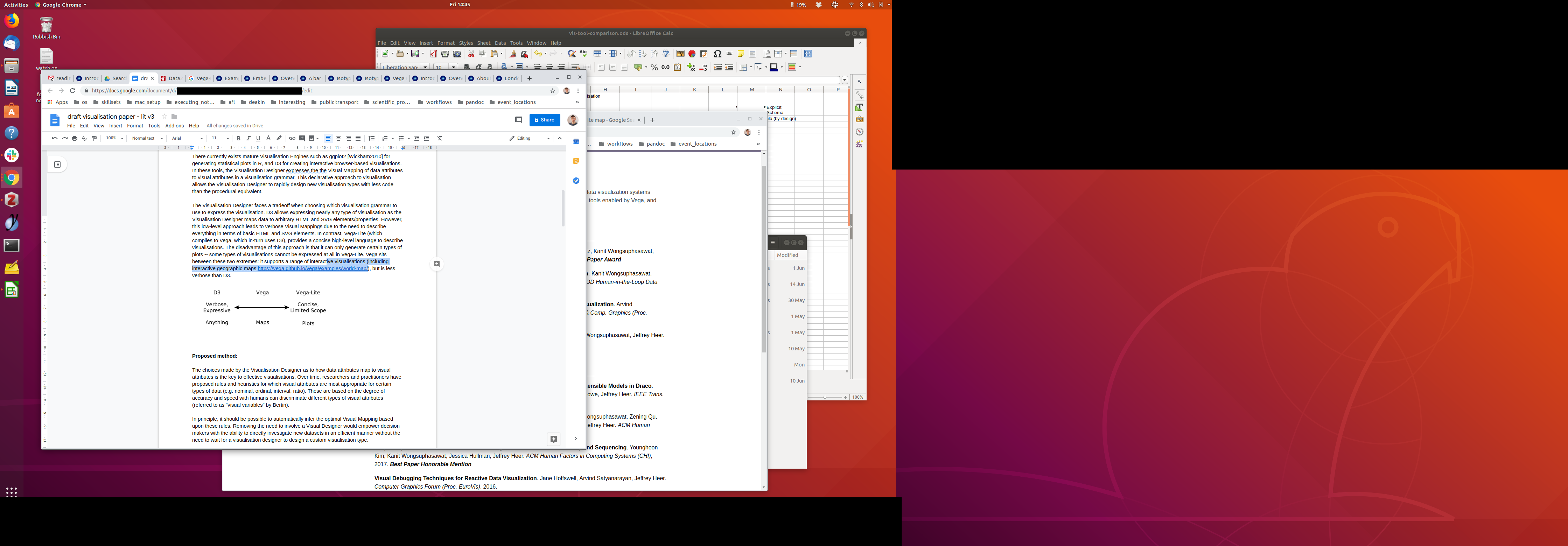Screen dimensions: 1568x546
Task: Click the Omega special character icon
Action: pos(717,54)
